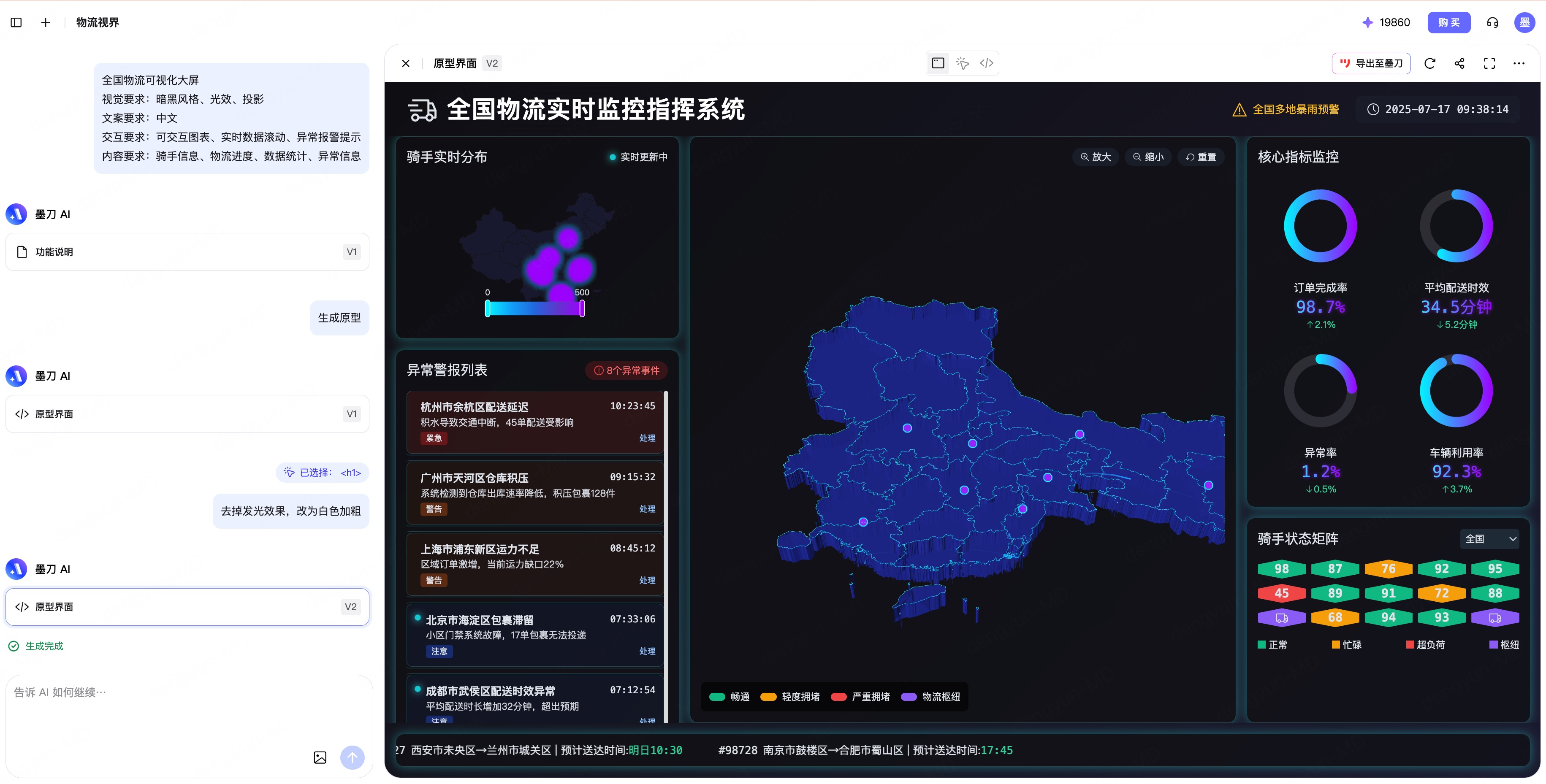1546x784 pixels.
Task: Send message with arrow up button
Action: [x=352, y=757]
